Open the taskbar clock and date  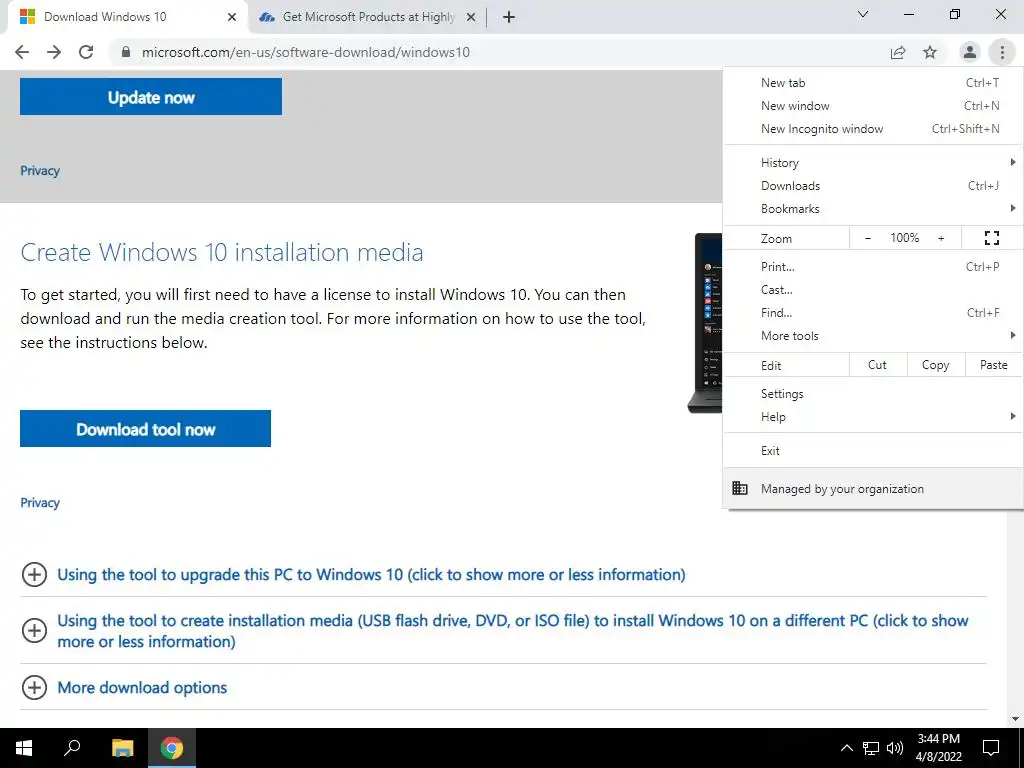(938, 748)
